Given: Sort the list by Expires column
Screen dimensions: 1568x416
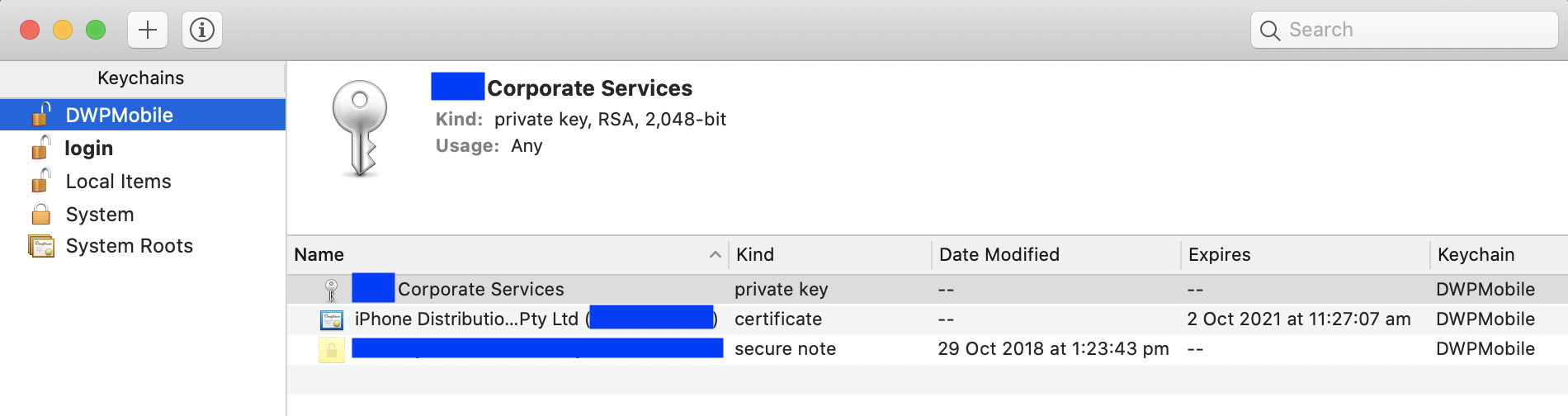Looking at the screenshot, I should click(x=1306, y=255).
